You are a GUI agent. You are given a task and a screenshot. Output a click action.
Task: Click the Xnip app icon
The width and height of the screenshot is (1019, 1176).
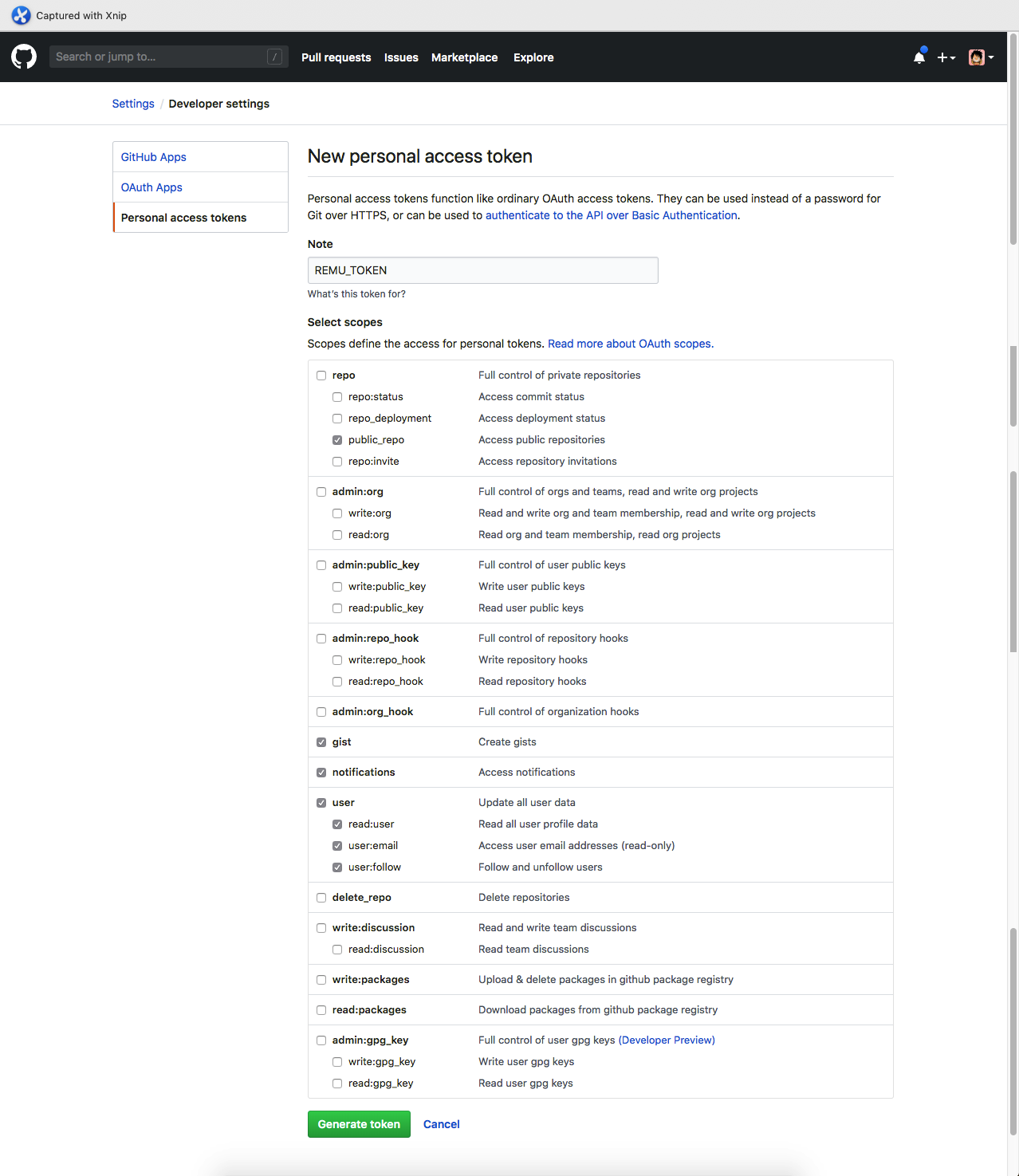(21, 15)
